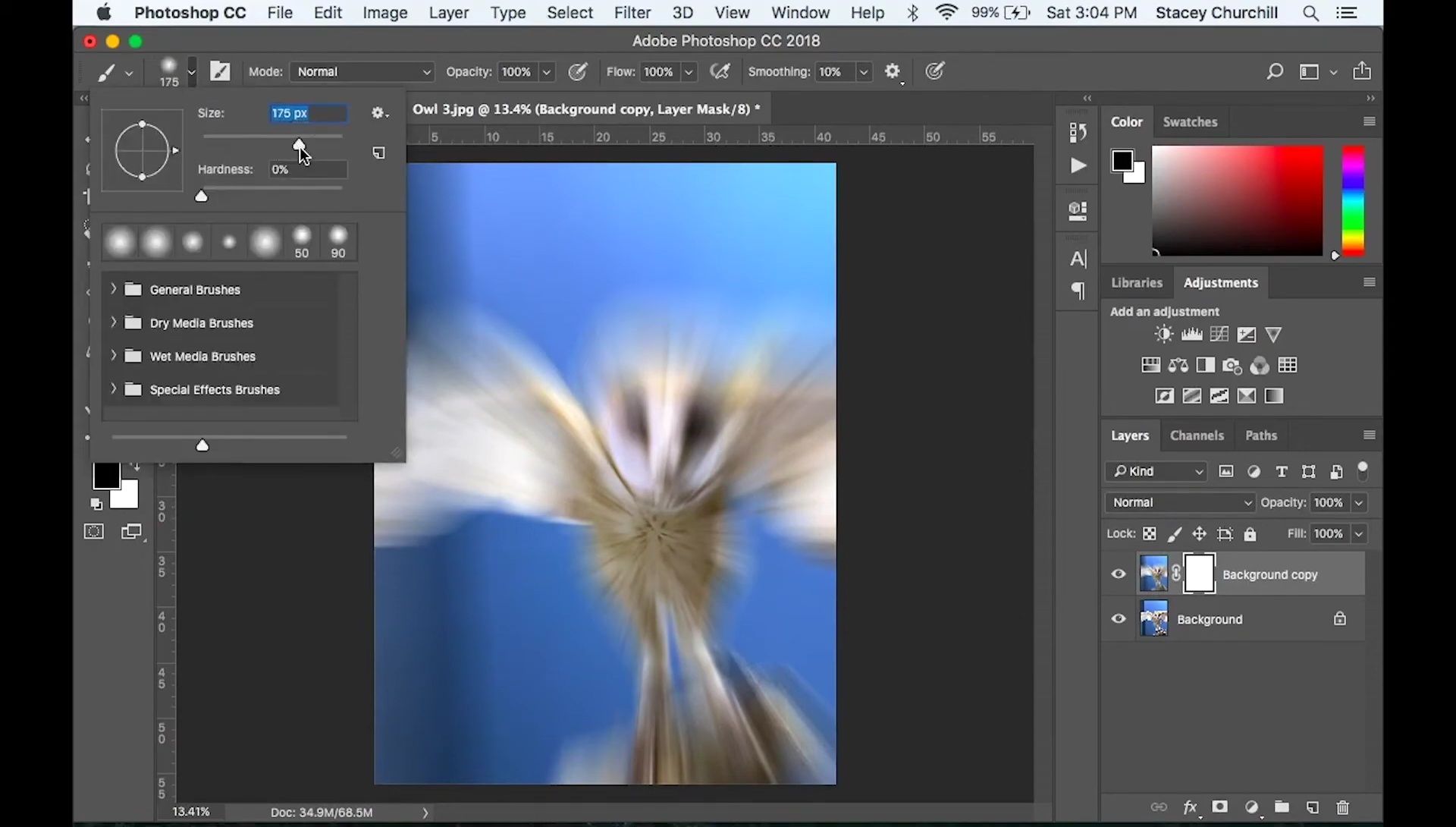Click the share image icon
The image size is (1456, 827).
click(1362, 71)
